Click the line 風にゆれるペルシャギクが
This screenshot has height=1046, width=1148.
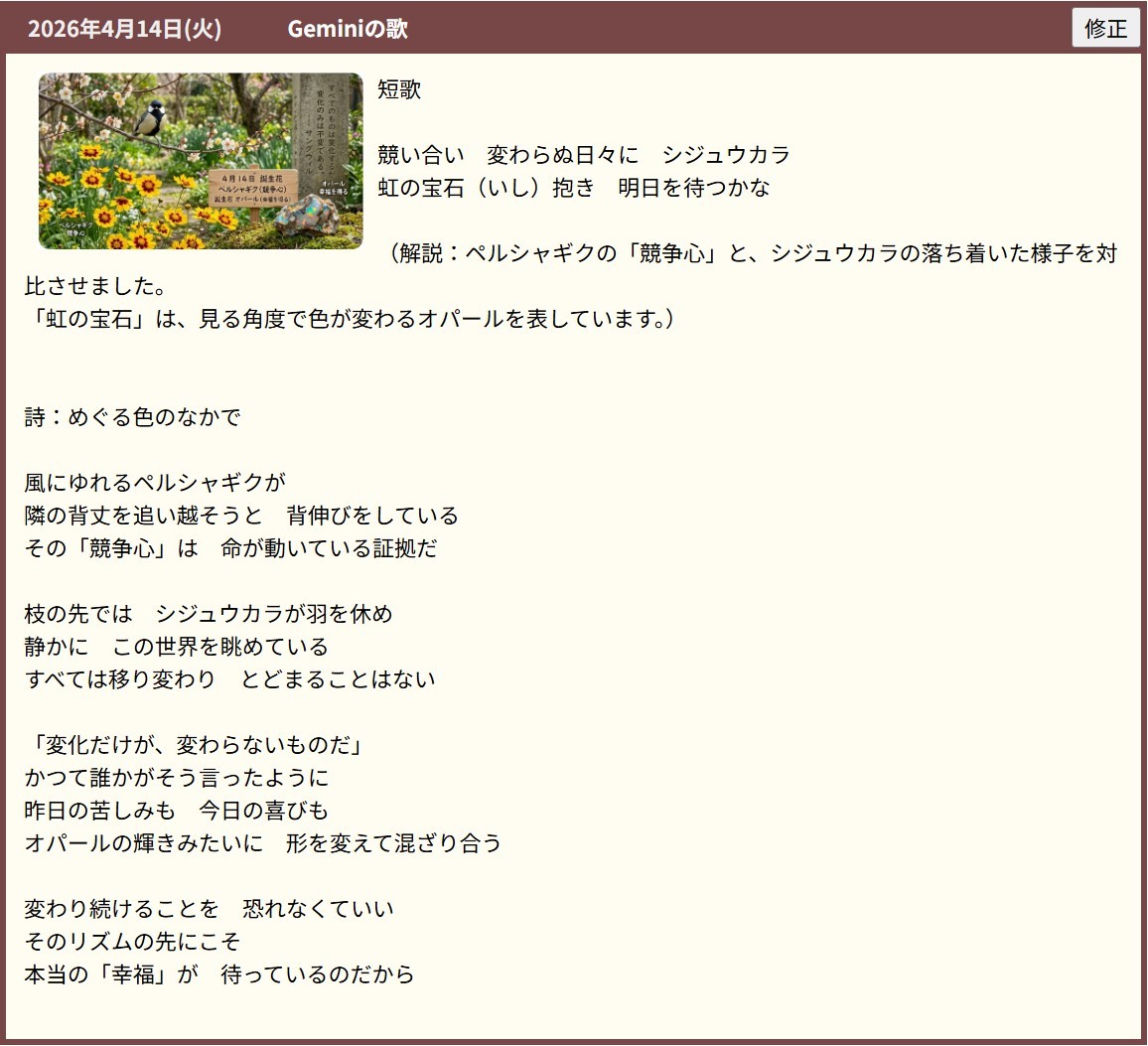click(155, 483)
